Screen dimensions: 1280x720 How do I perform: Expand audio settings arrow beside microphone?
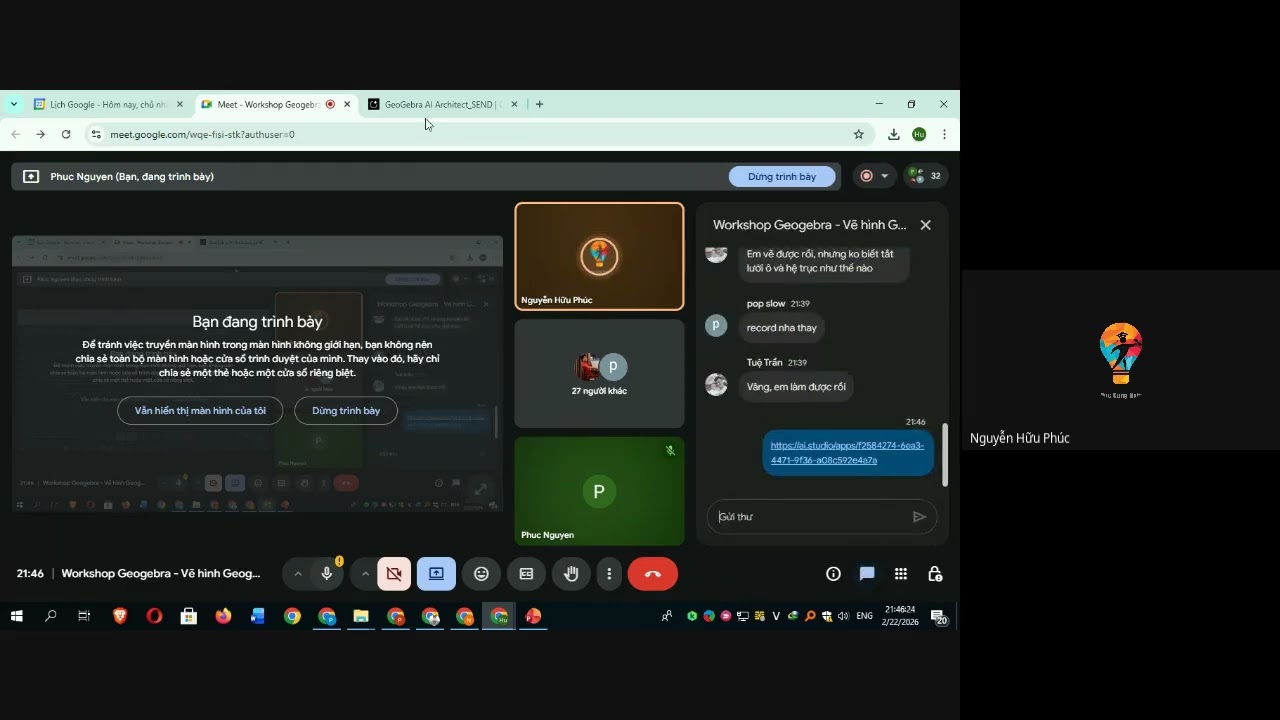(297, 574)
